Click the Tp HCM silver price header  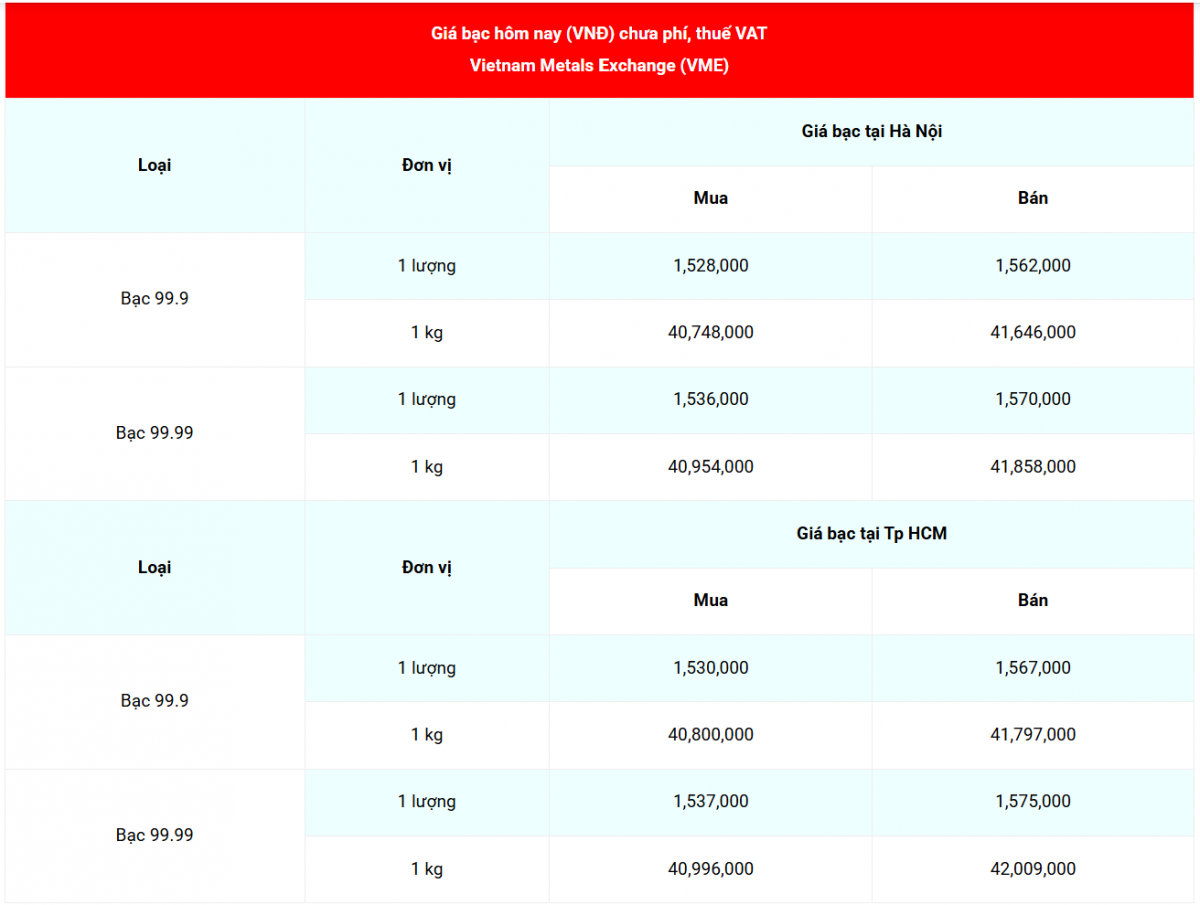click(x=872, y=534)
